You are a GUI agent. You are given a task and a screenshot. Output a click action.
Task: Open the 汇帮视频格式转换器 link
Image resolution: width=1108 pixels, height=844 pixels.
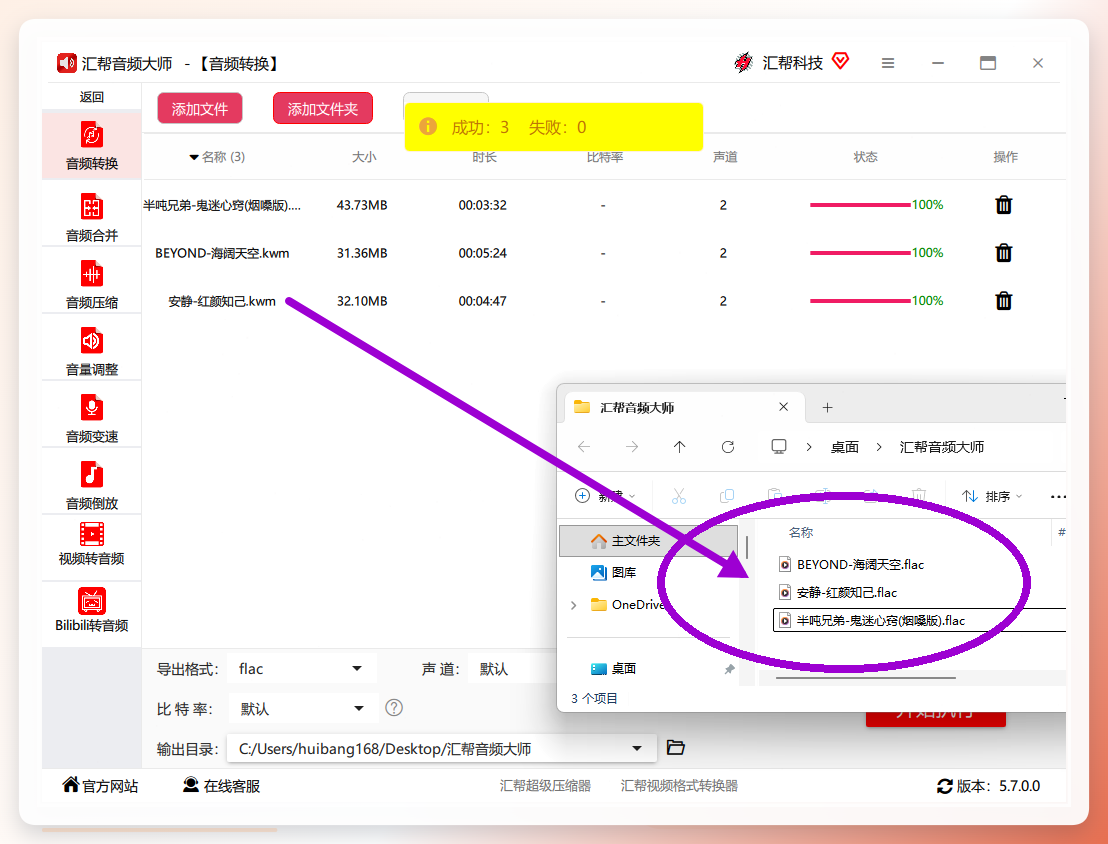(679, 786)
